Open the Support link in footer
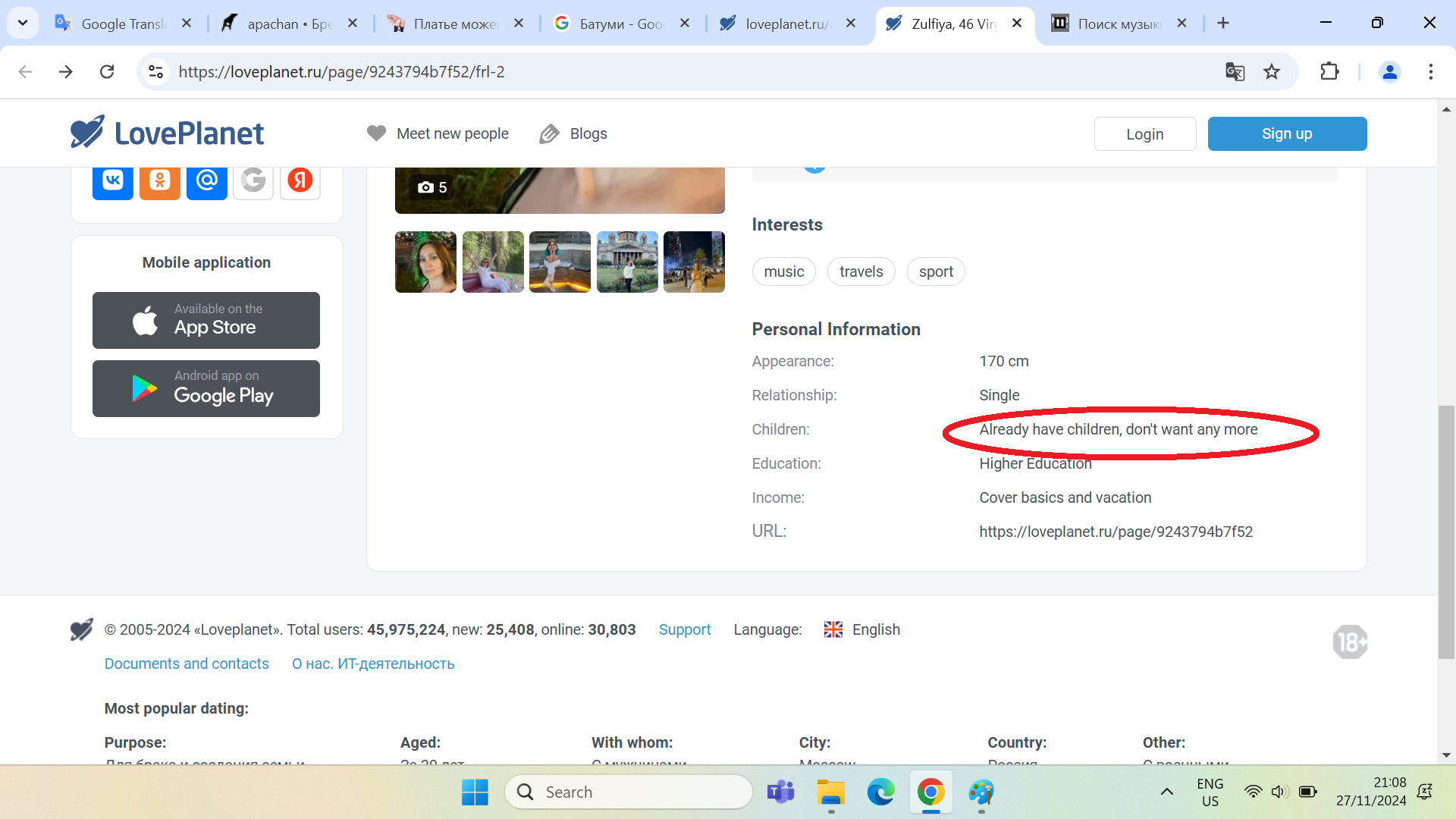This screenshot has height=819, width=1456. 684,629
